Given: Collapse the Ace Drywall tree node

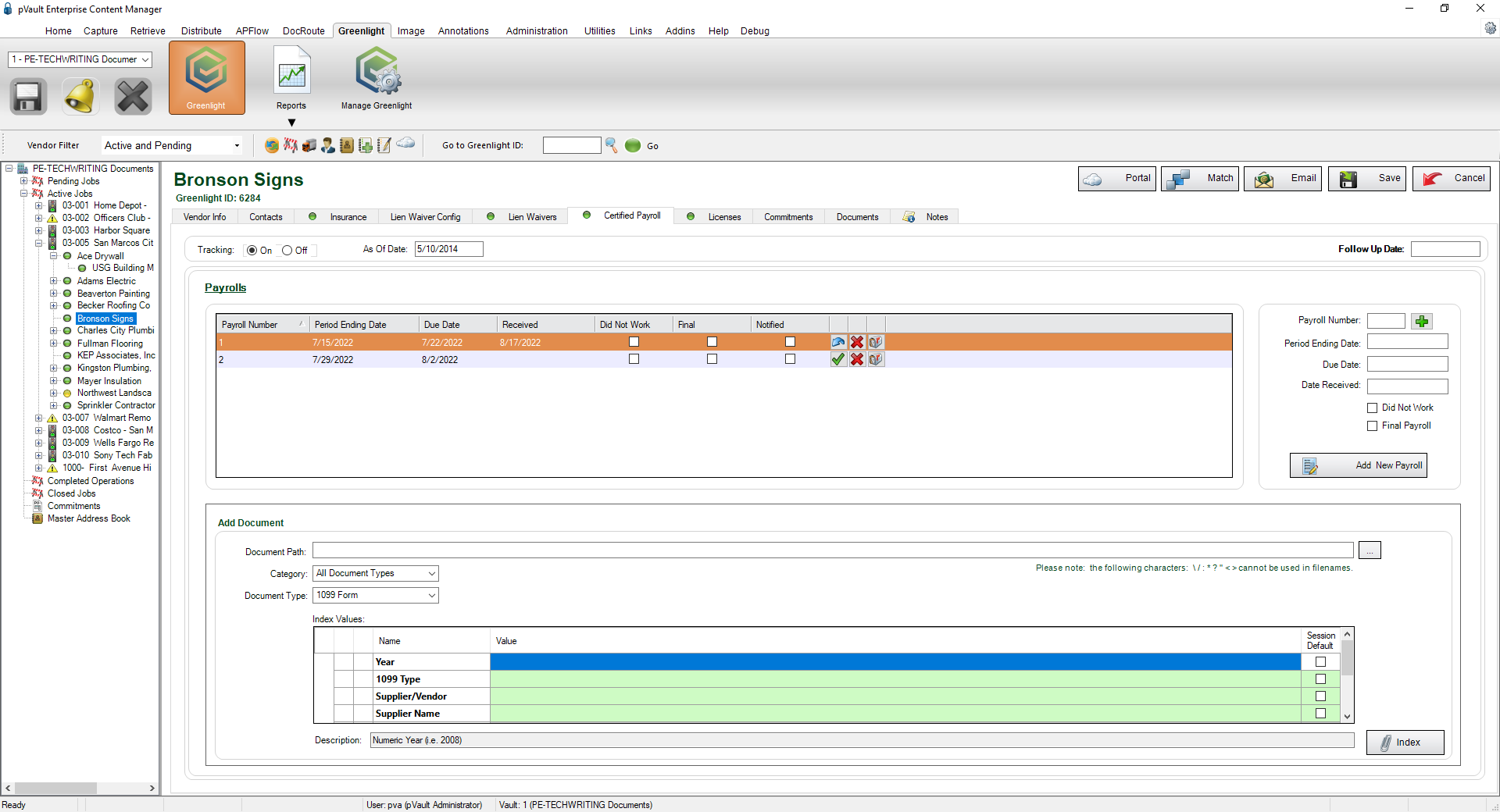Looking at the screenshot, I should pyautogui.click(x=53, y=256).
